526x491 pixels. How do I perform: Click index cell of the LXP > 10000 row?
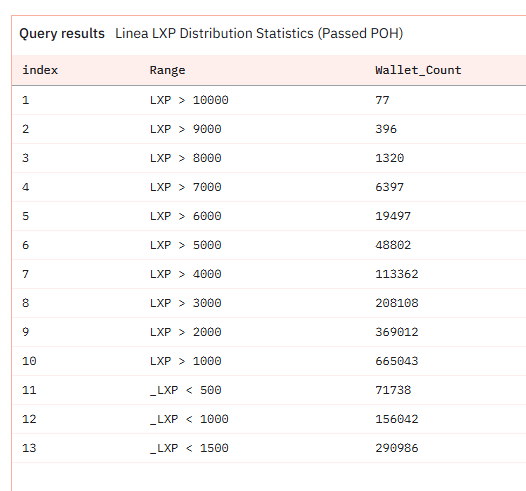tap(25, 100)
